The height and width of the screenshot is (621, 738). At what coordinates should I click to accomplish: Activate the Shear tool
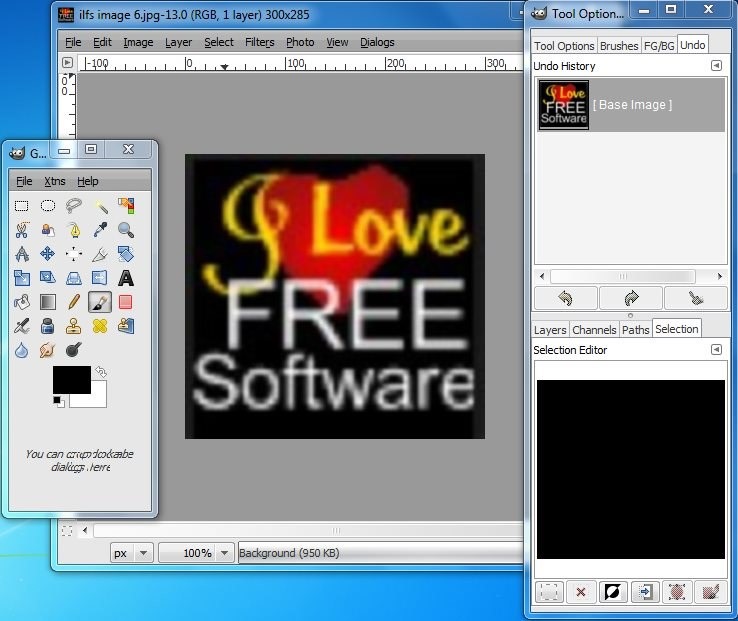click(x=48, y=278)
